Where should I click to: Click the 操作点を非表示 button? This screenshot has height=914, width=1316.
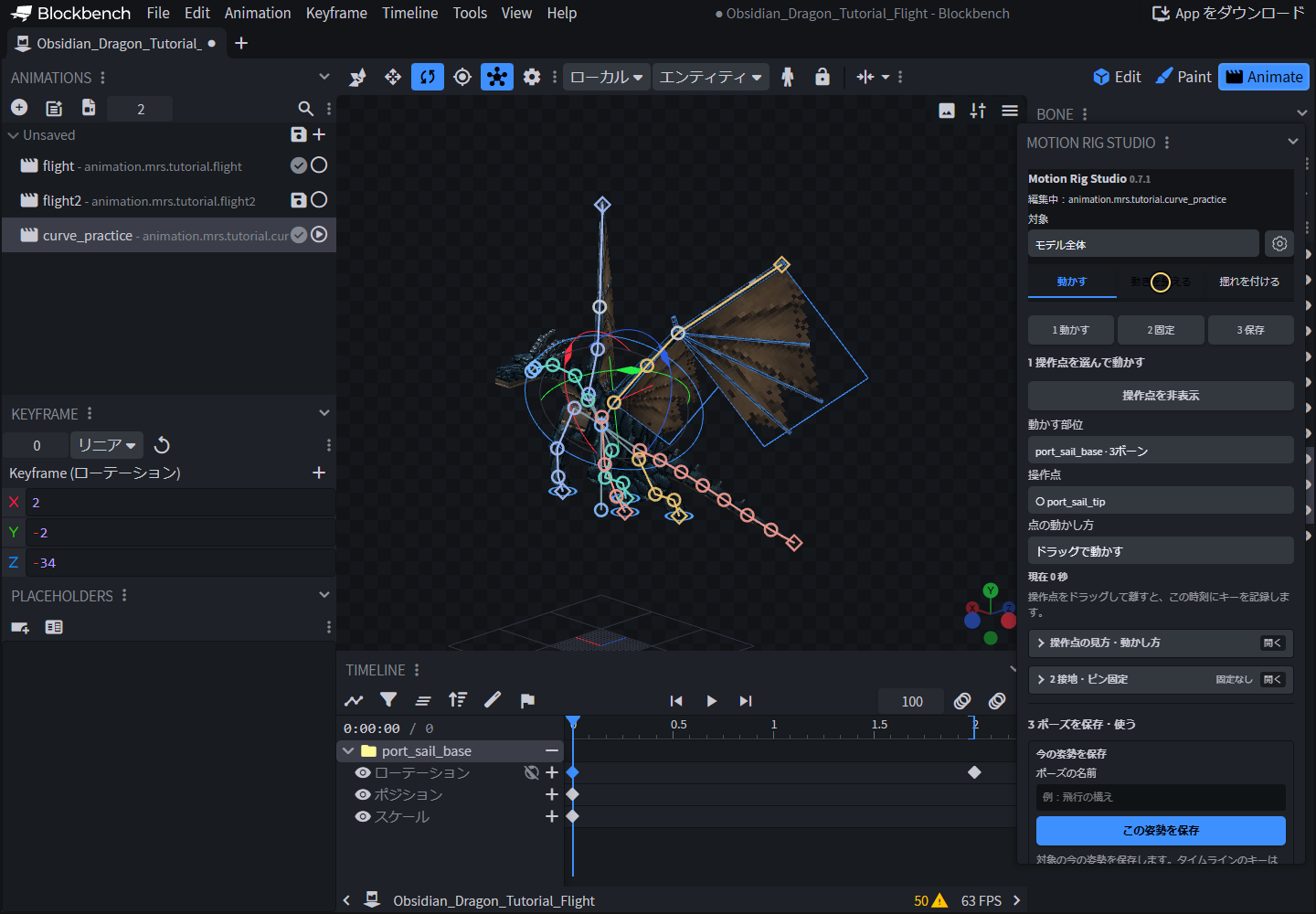click(1161, 396)
